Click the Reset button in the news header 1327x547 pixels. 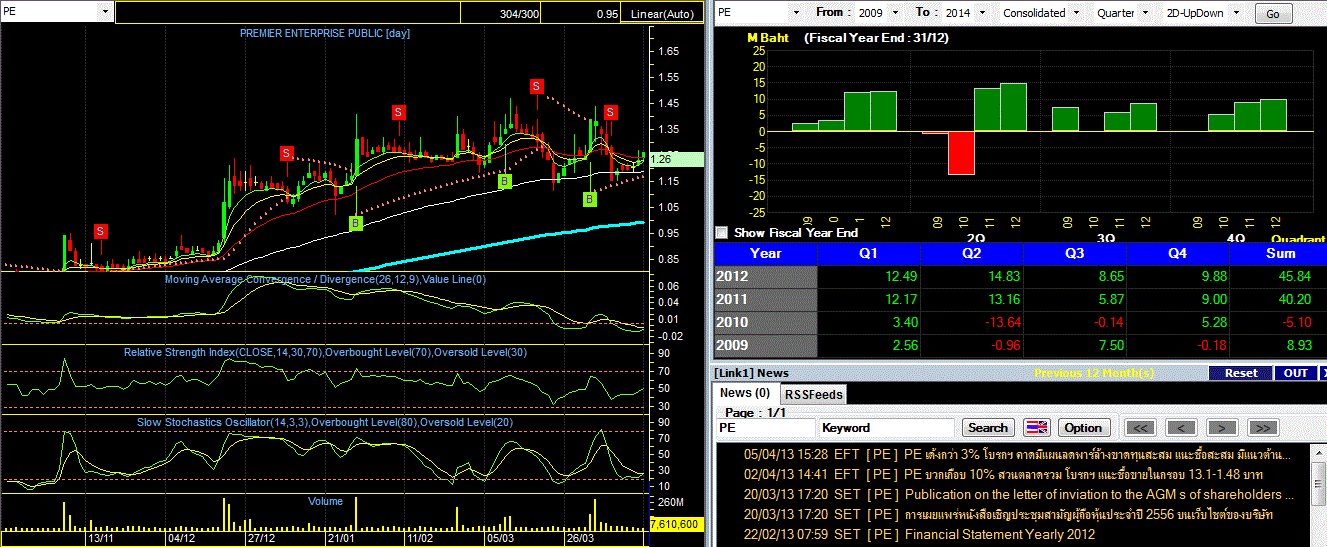(1241, 373)
